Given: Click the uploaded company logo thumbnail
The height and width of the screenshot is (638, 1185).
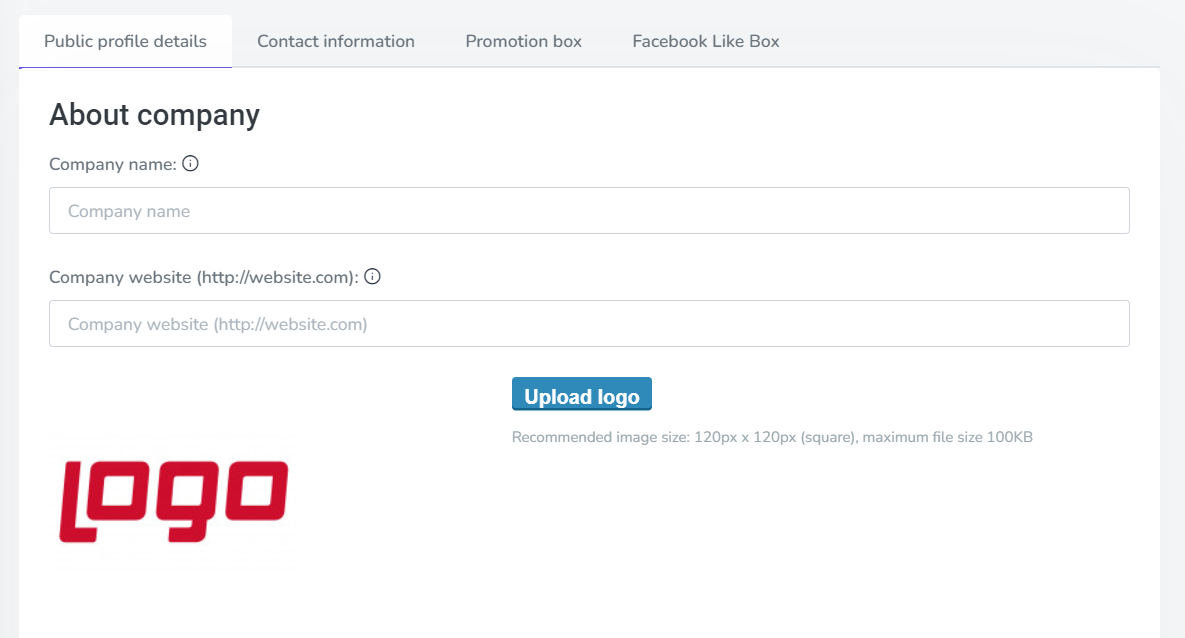Looking at the screenshot, I should pyautogui.click(x=173, y=501).
